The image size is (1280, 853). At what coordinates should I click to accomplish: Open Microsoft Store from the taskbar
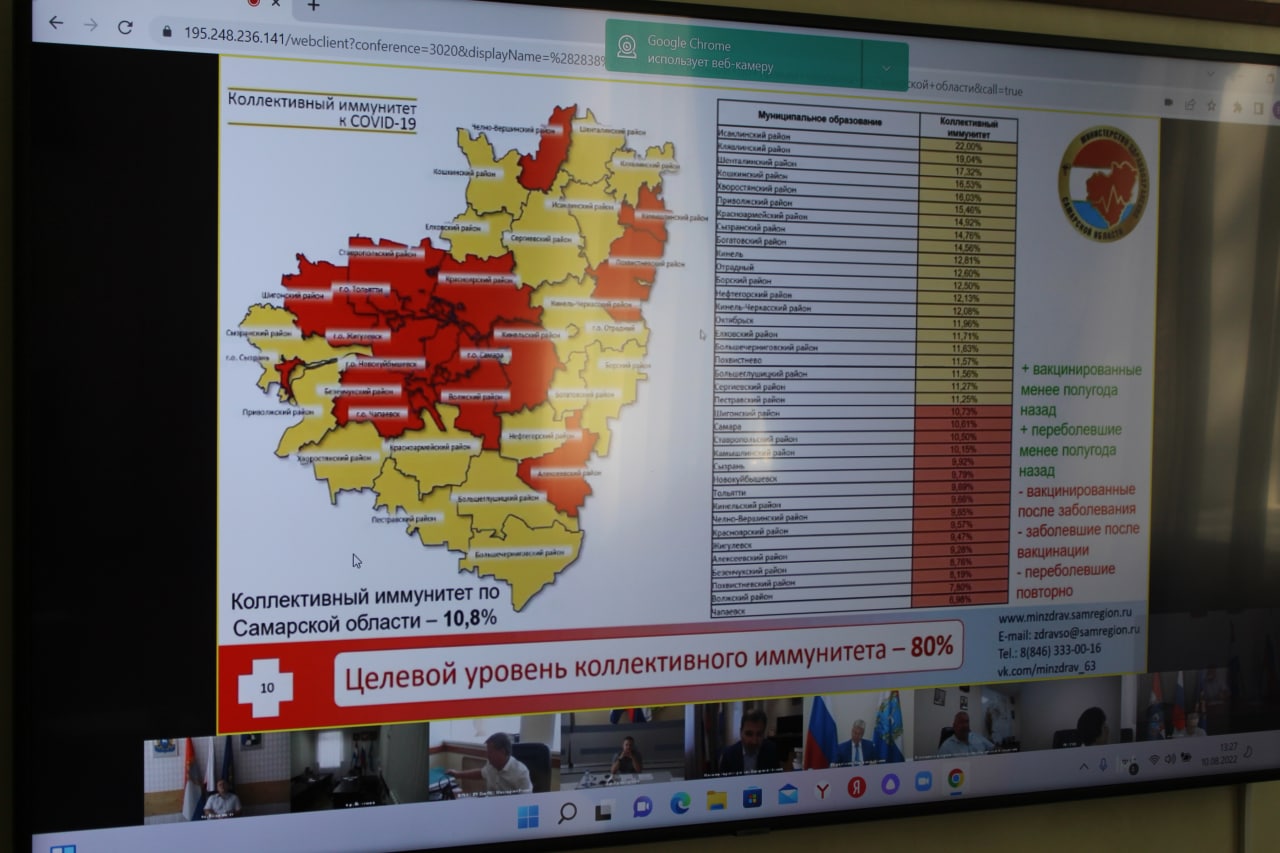752,797
